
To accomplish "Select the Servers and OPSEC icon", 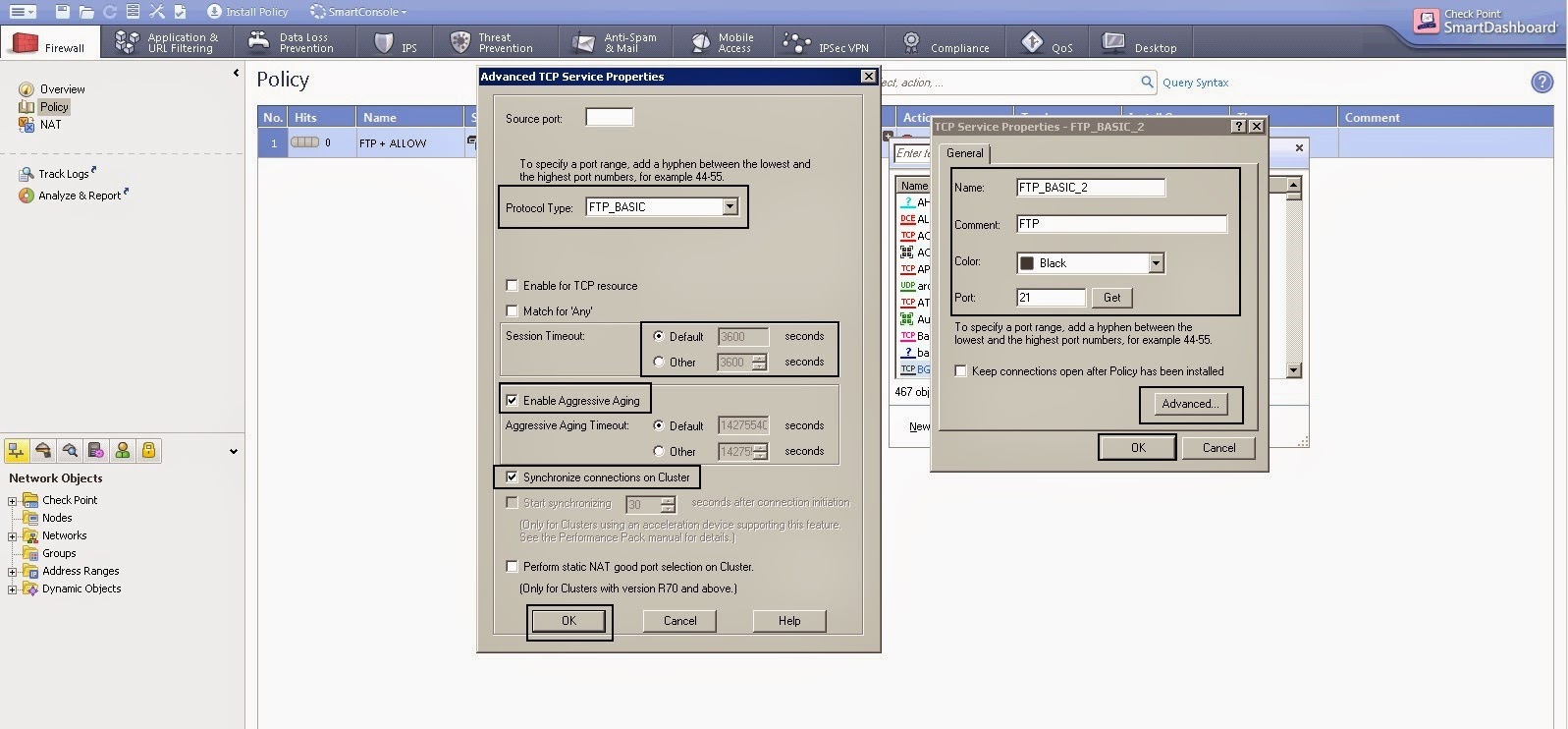I will point(96,451).
